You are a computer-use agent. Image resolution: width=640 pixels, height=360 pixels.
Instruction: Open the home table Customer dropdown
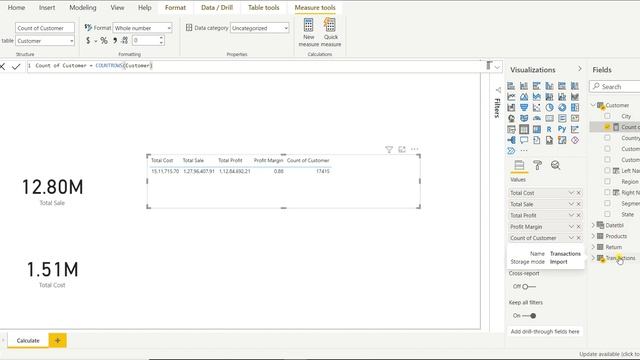45,41
